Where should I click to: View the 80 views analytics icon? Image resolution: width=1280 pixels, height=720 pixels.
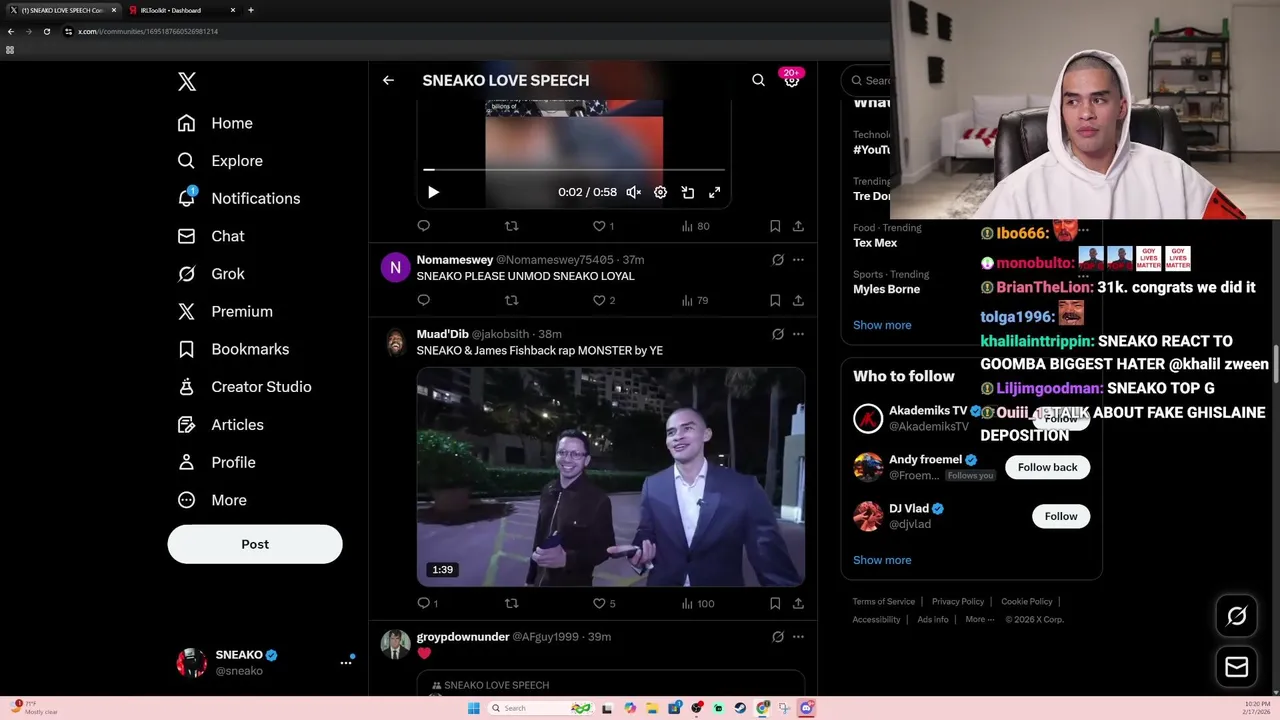[695, 226]
